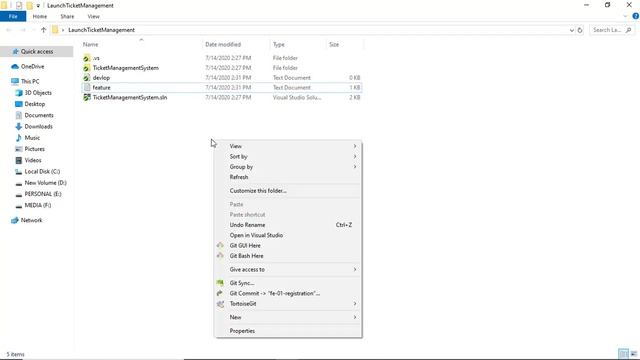The width and height of the screenshot is (640, 360).
Task: Open Explorer help question mark
Action: pos(636,16)
